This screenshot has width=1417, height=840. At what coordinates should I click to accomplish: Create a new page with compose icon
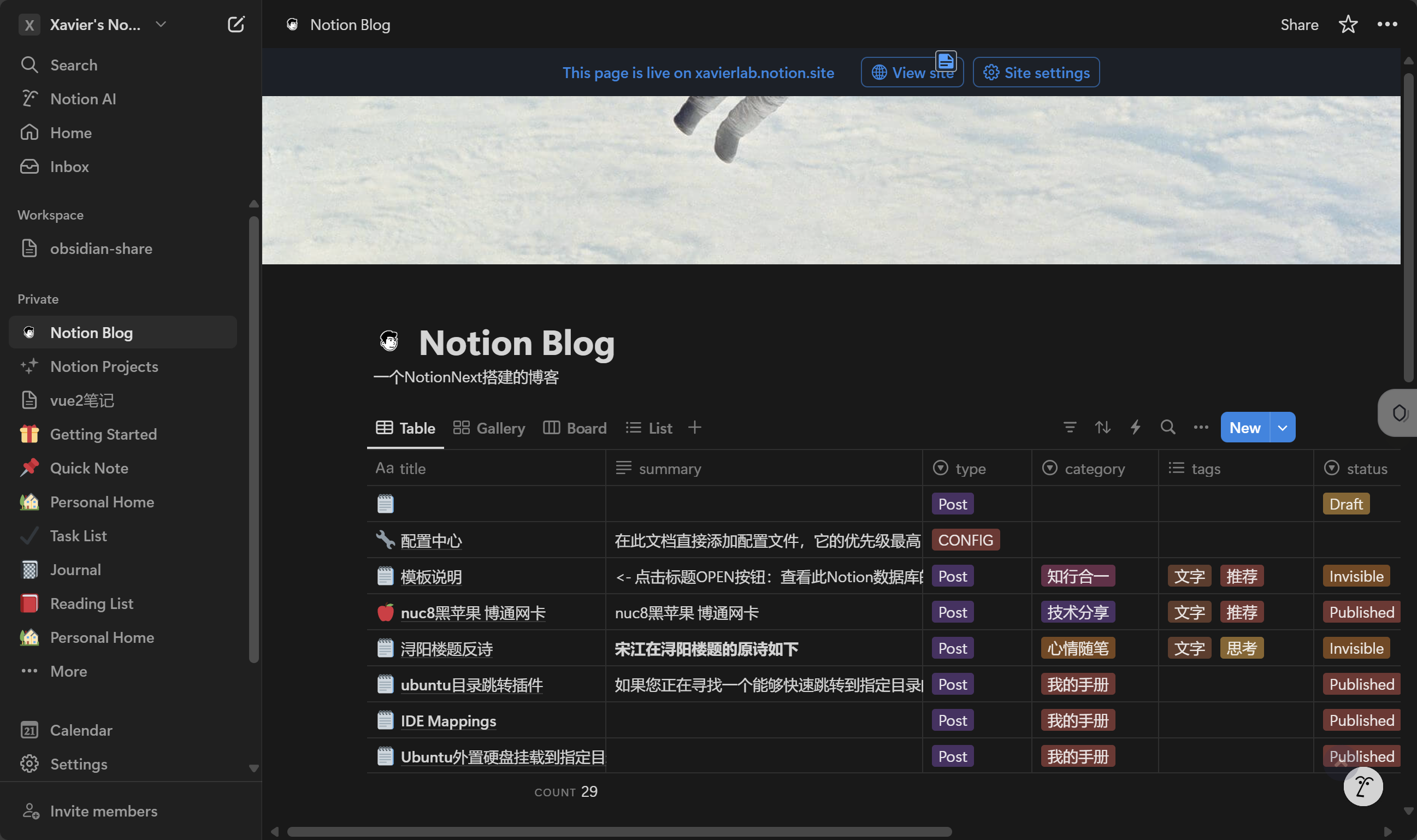click(235, 25)
